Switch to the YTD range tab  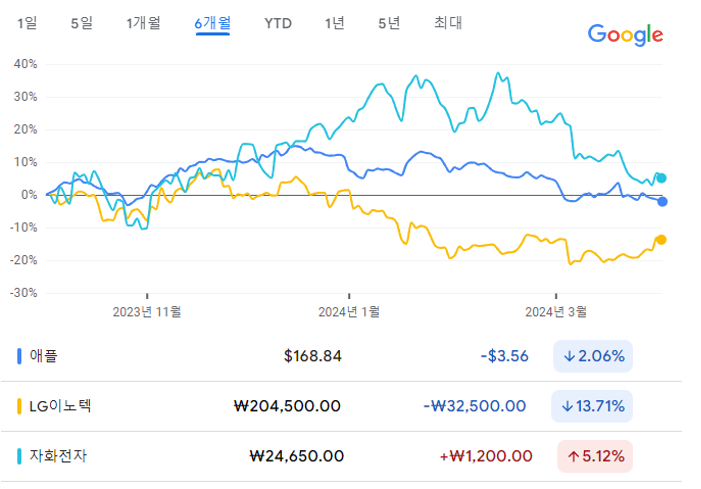[x=278, y=23]
